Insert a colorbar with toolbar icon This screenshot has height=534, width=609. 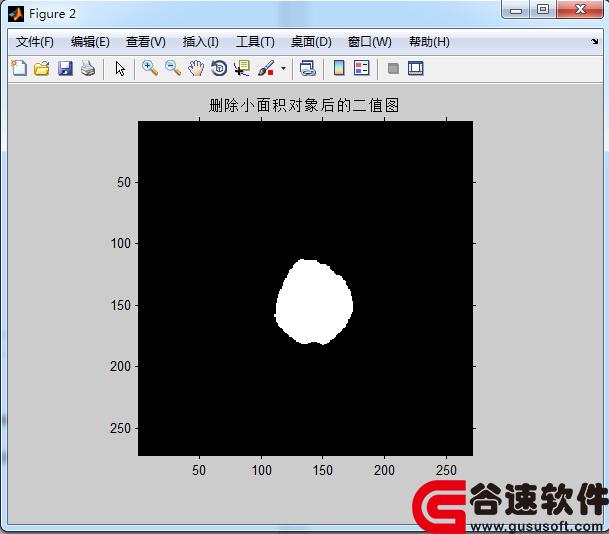click(339, 68)
